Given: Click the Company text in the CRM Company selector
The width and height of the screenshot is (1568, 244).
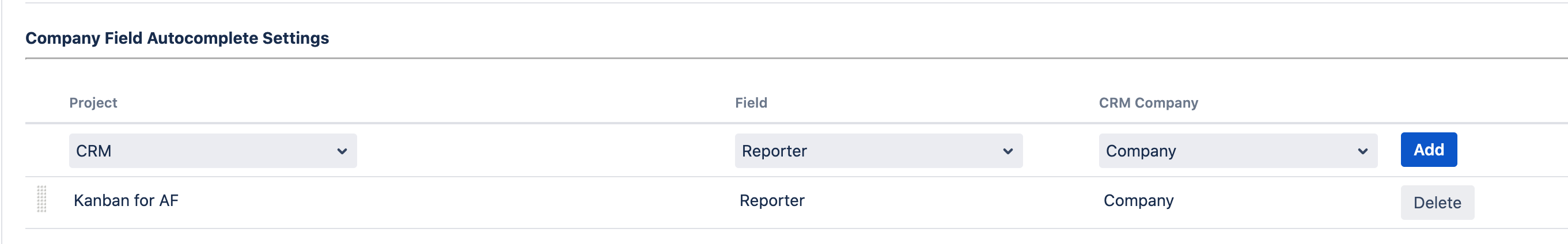Looking at the screenshot, I should pyautogui.click(x=1140, y=151).
